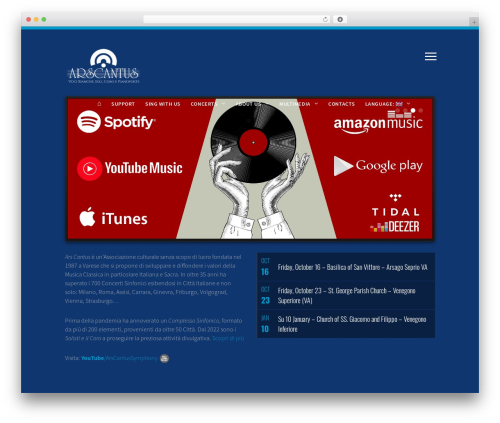
Task: Click the vinyl record image
Action: pos(253,142)
